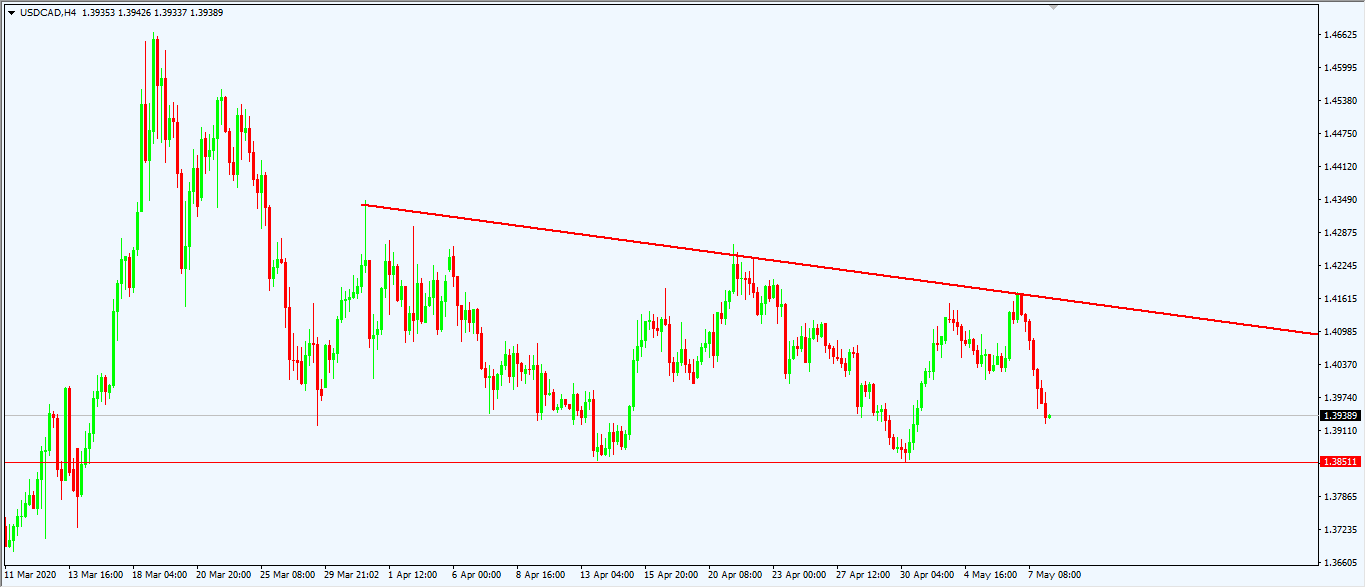The height and width of the screenshot is (588, 1366).
Task: Click the 1.45995 price axis label
Action: [1339, 68]
